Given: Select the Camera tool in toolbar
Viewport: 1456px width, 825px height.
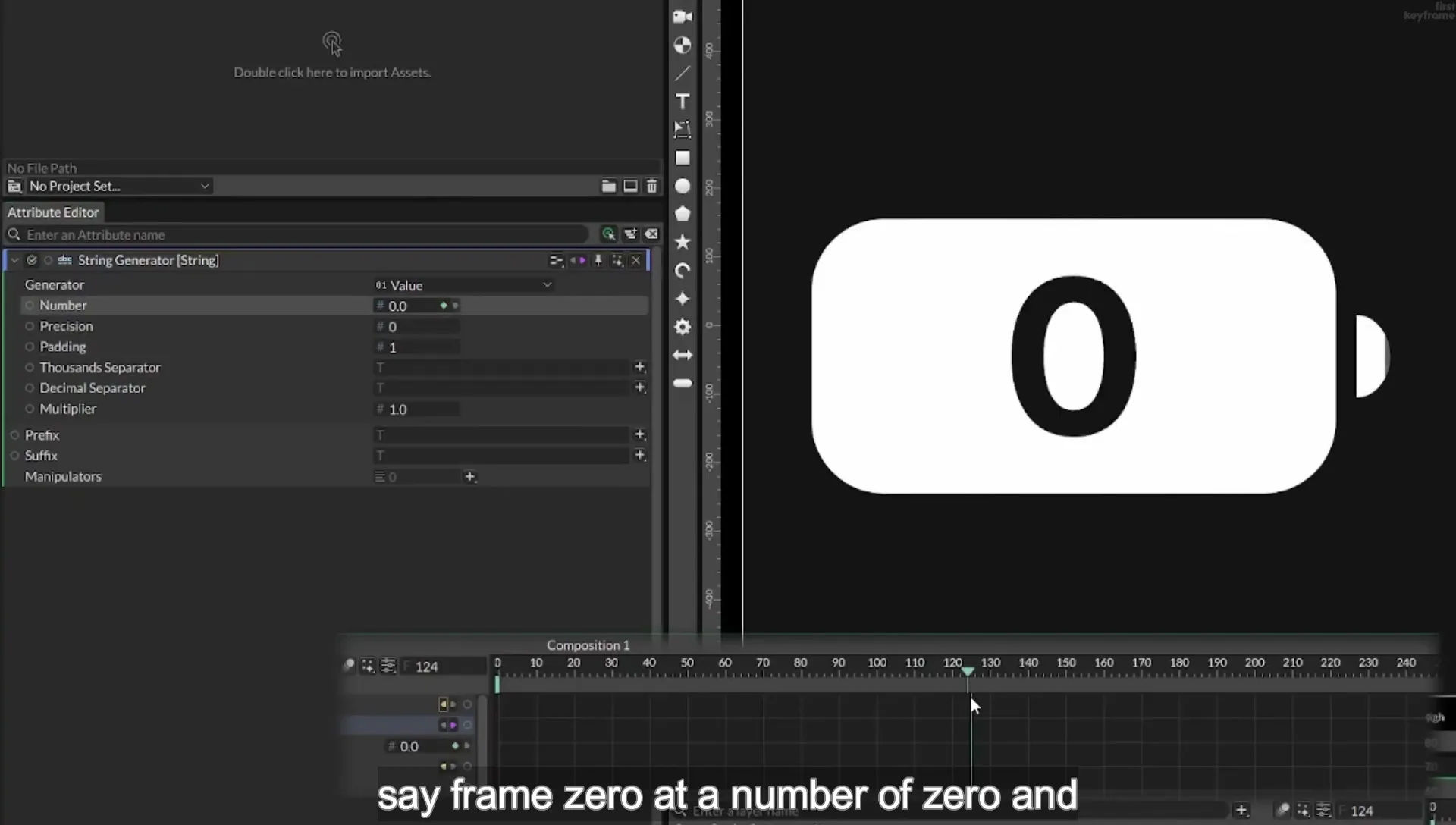Looking at the screenshot, I should pos(682,17).
